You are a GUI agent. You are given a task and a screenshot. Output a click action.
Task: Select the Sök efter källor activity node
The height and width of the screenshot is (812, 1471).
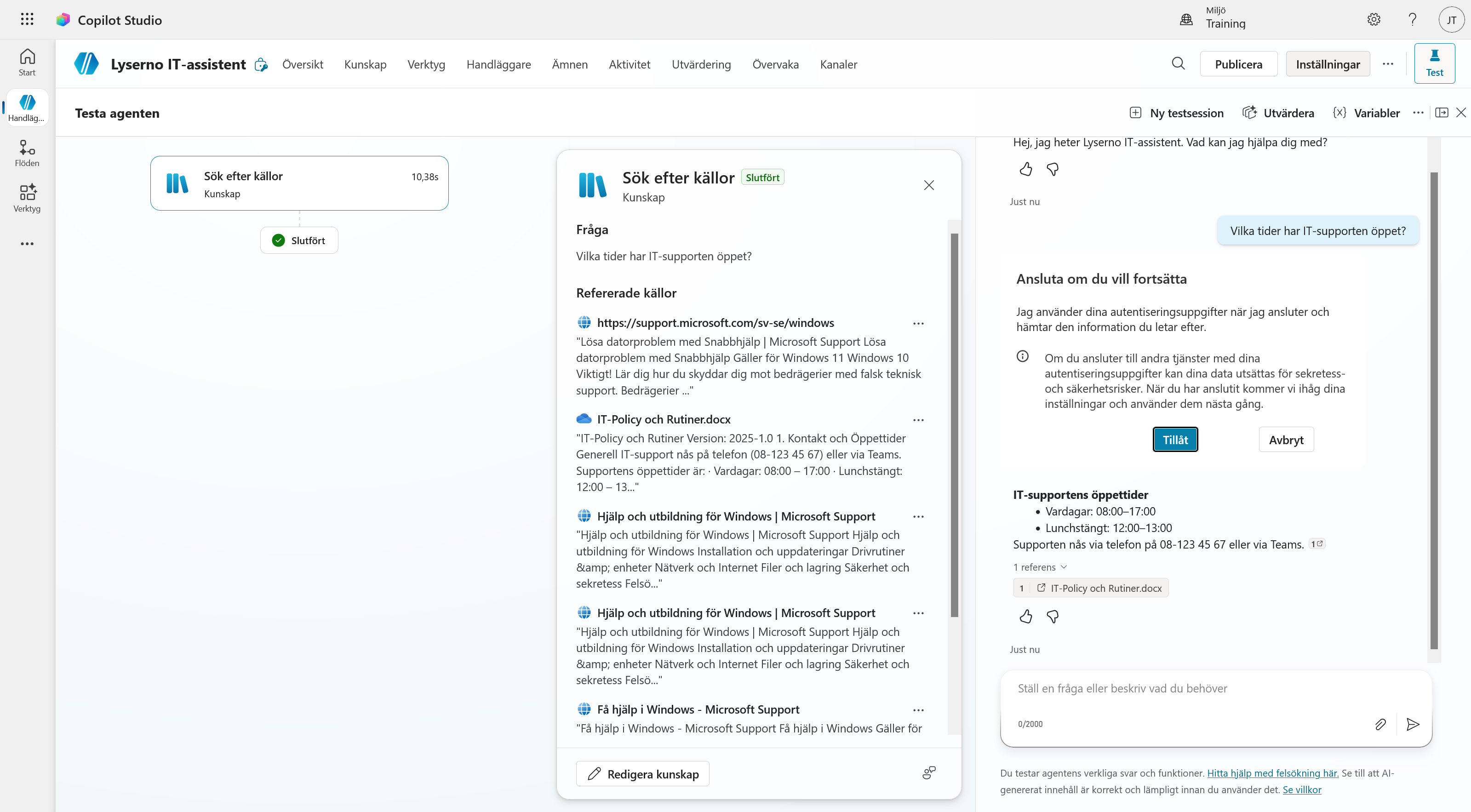tap(299, 183)
